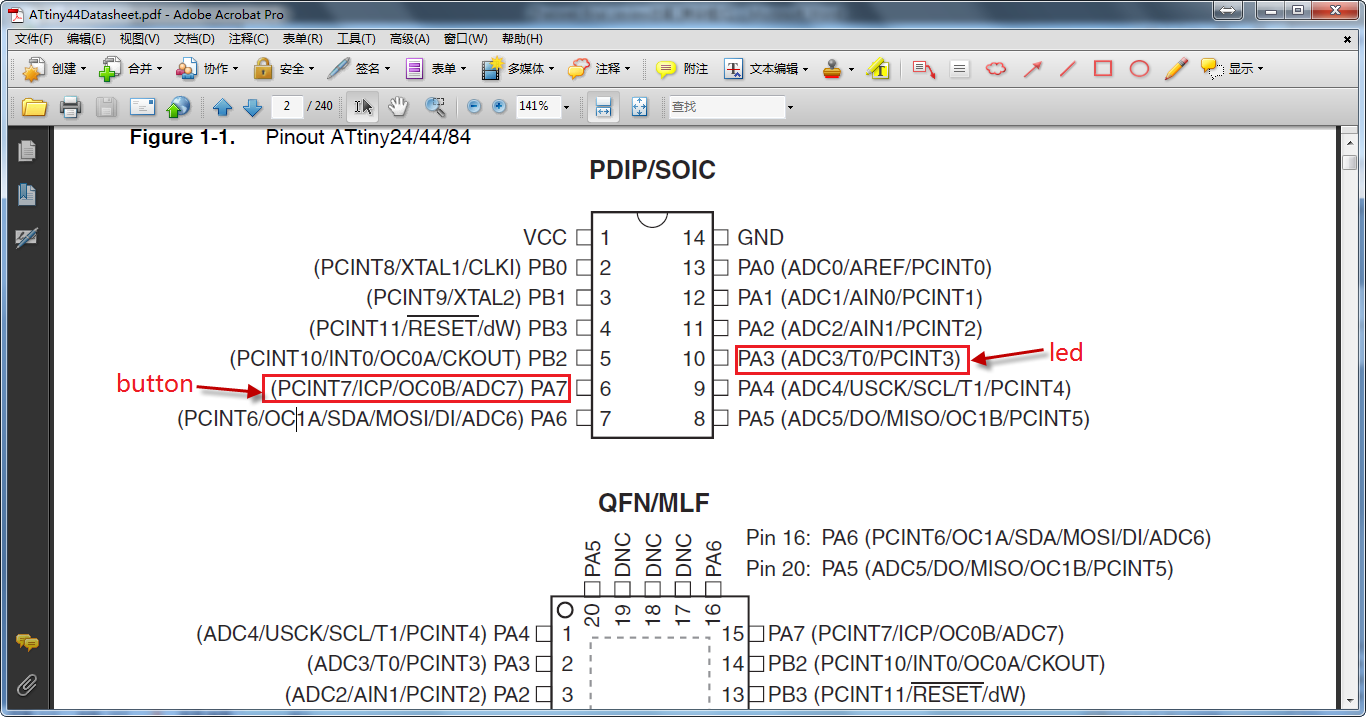Screen dimensions: 1366x717
Task: Click the email envelope icon
Action: point(143,106)
